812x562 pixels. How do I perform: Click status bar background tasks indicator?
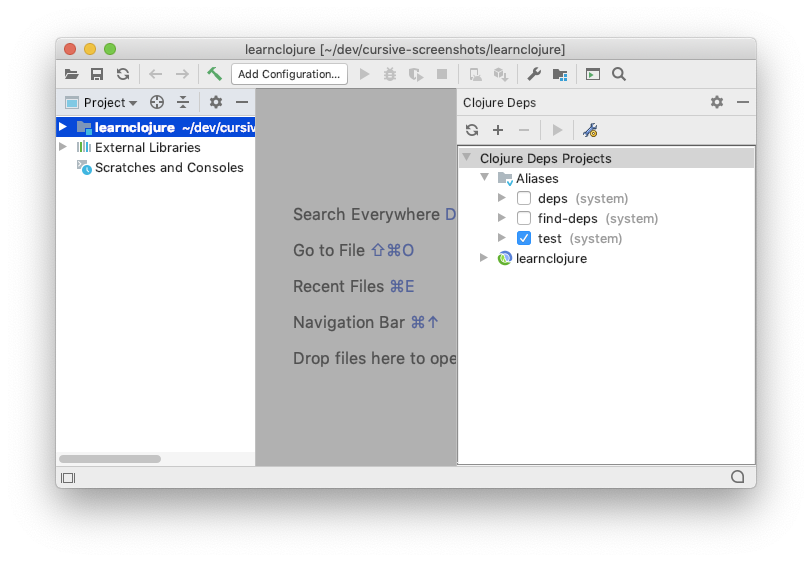coord(737,477)
